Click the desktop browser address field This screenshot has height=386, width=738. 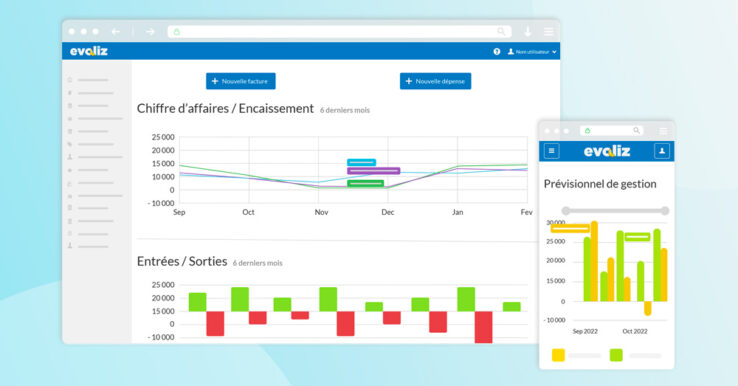coord(339,32)
